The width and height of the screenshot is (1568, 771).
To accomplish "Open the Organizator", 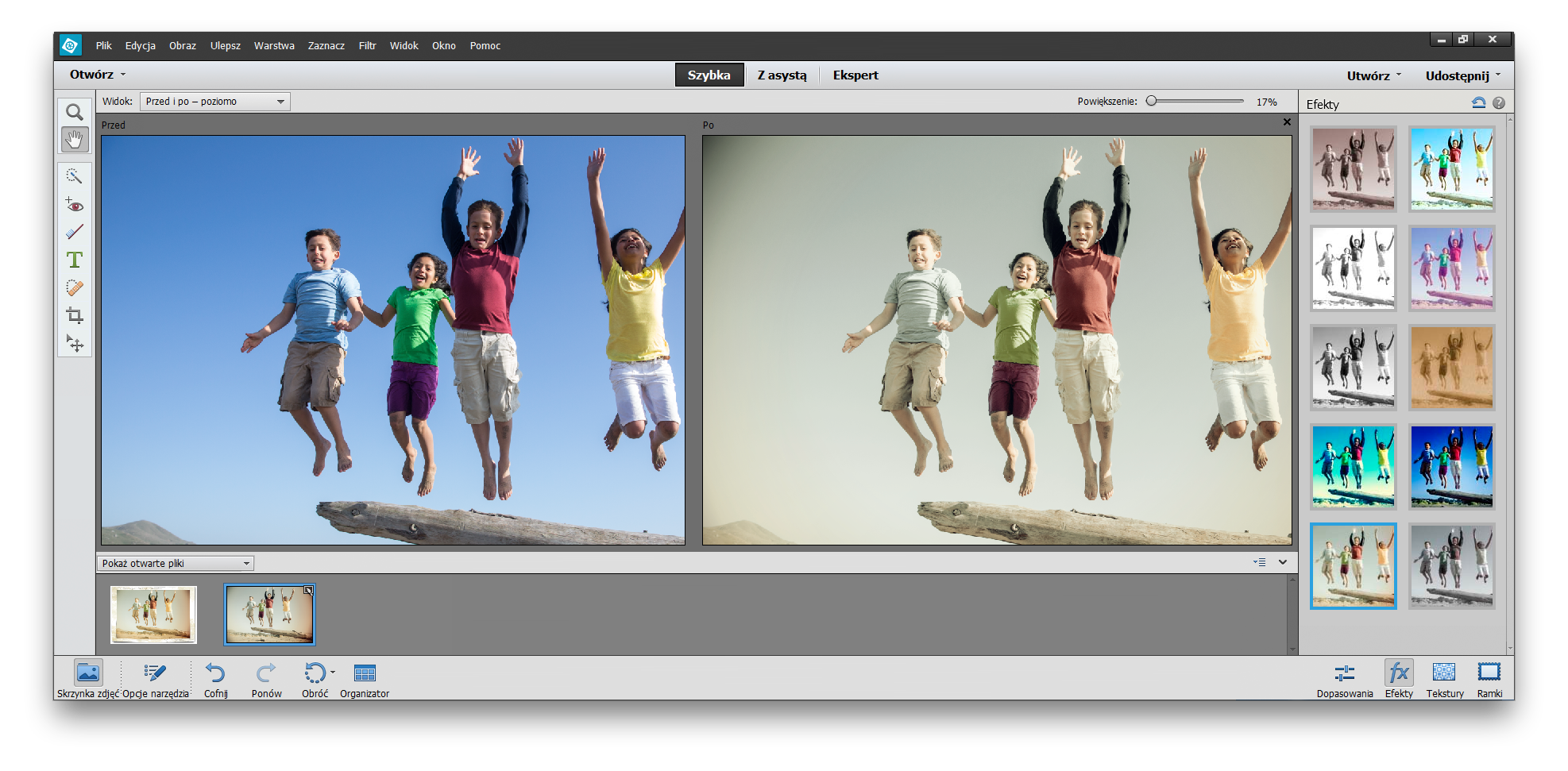I will (x=365, y=680).
